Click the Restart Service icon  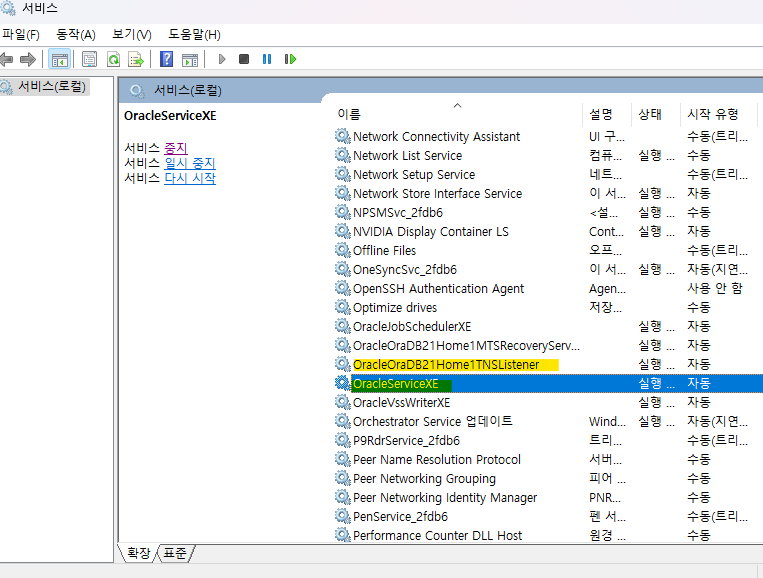[290, 59]
